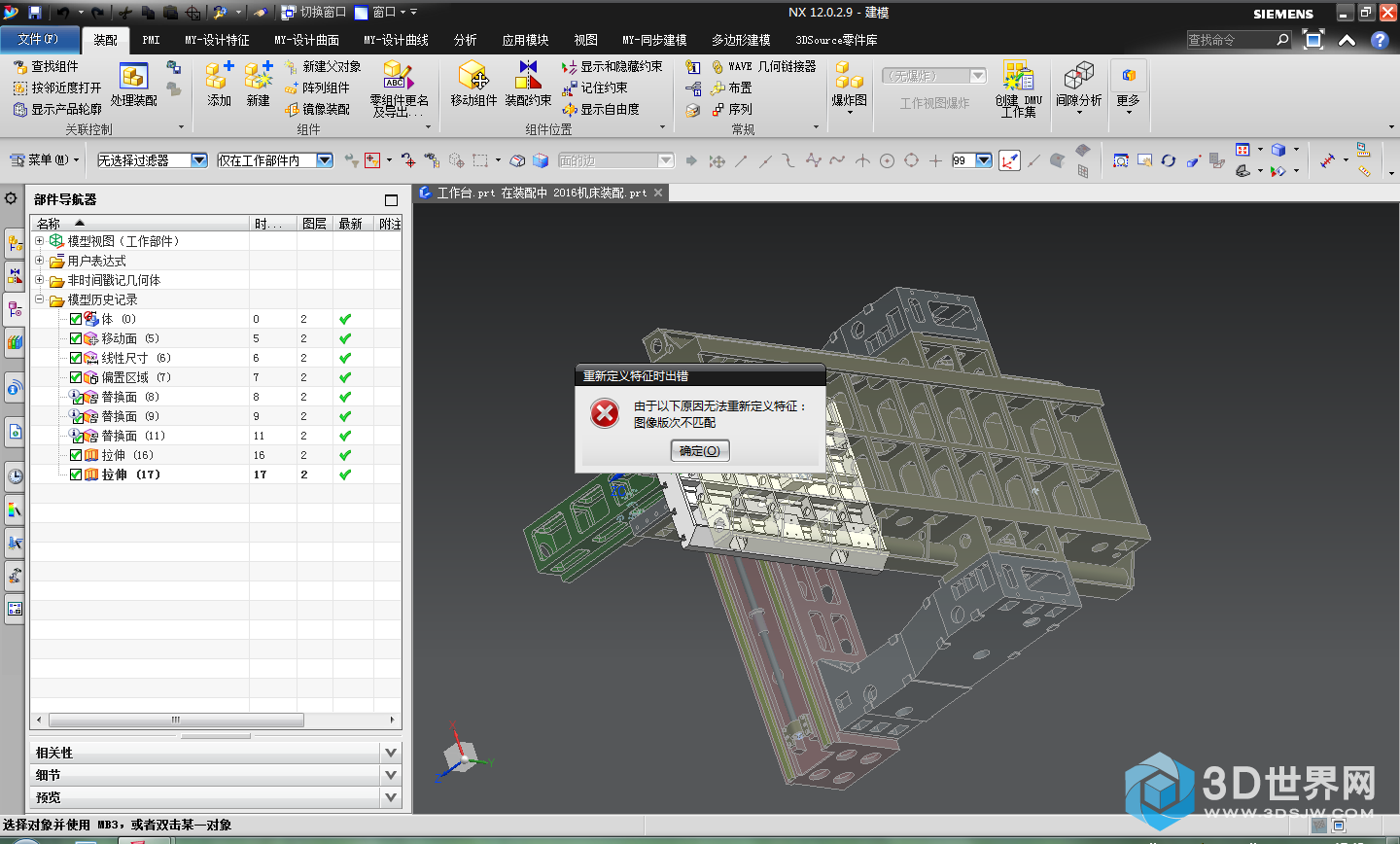The width and height of the screenshot is (1400, 844).
Task: Expand the 用户表达式 tree node
Action: (x=40, y=261)
